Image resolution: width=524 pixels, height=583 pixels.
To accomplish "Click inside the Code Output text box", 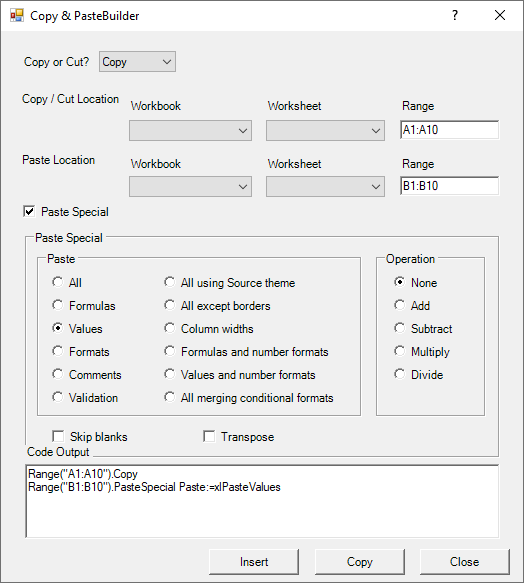I will click(x=262, y=501).
